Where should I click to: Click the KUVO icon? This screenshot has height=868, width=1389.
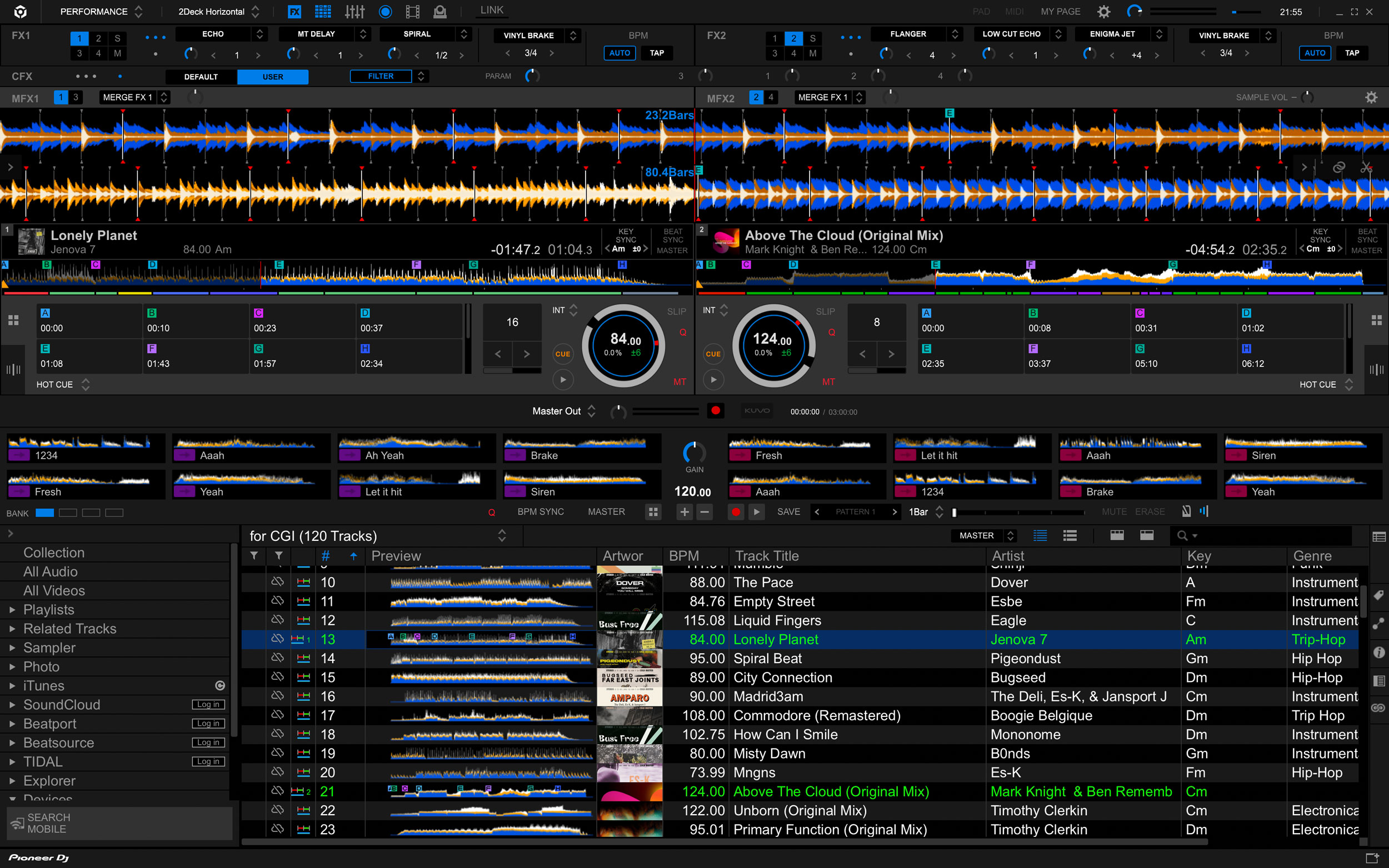(x=757, y=410)
